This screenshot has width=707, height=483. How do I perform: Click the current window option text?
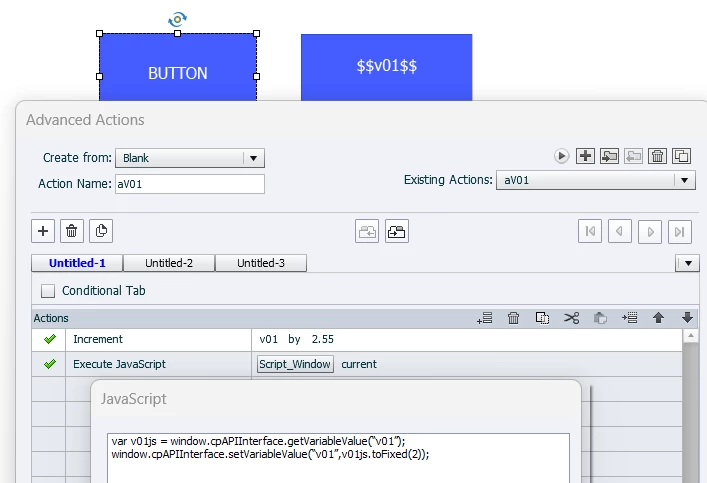pyautogui.click(x=359, y=364)
